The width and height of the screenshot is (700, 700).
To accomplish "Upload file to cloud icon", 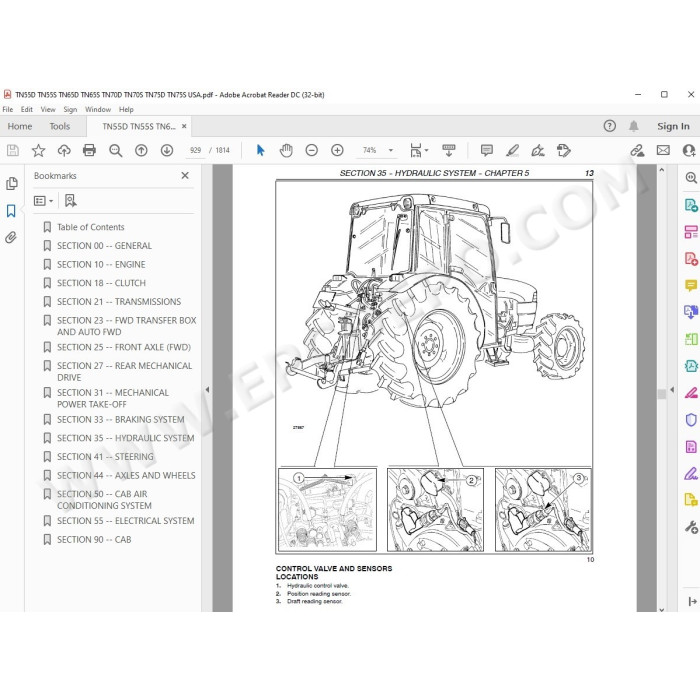I will click(64, 150).
